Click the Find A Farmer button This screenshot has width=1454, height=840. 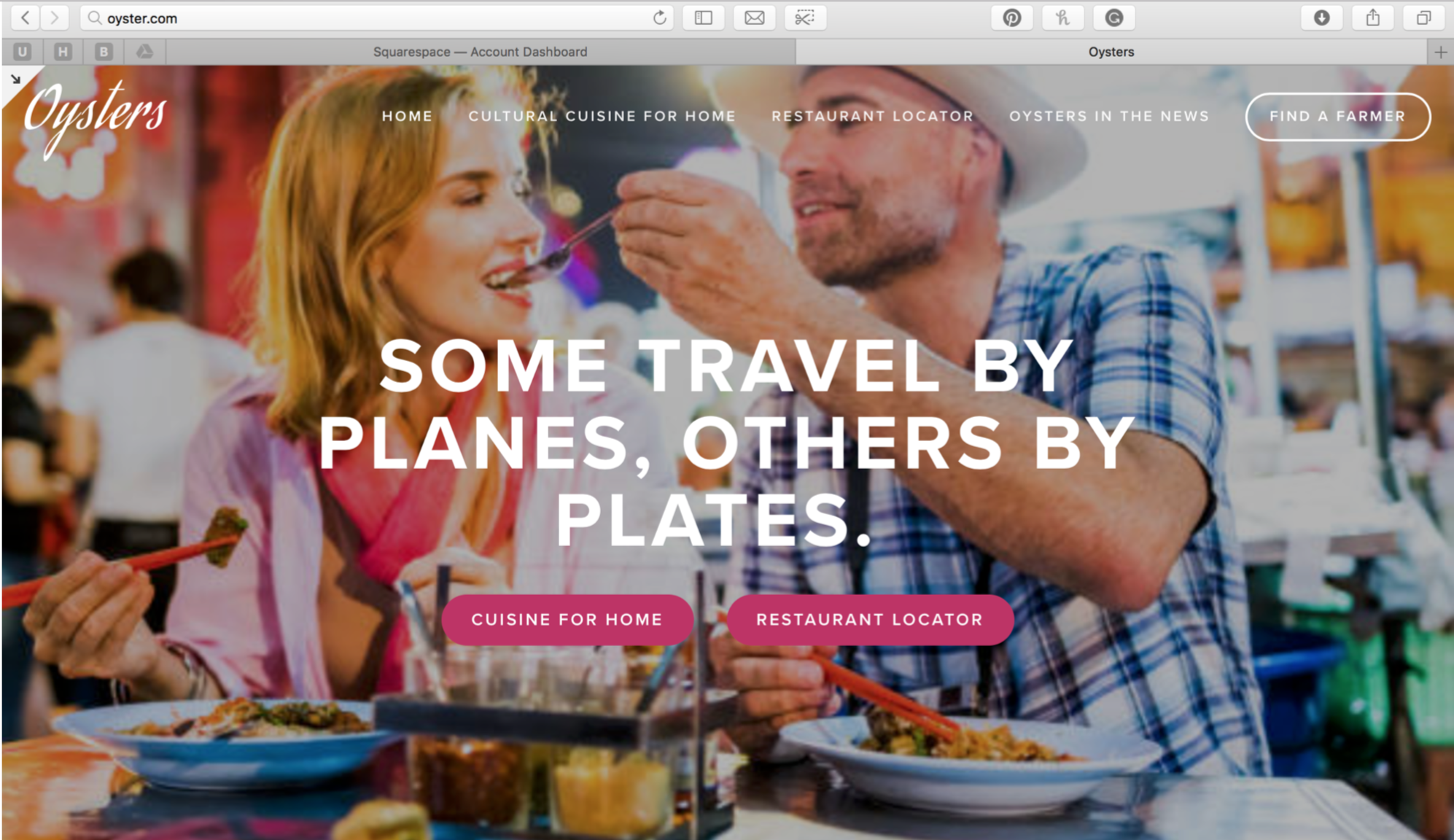click(1337, 117)
